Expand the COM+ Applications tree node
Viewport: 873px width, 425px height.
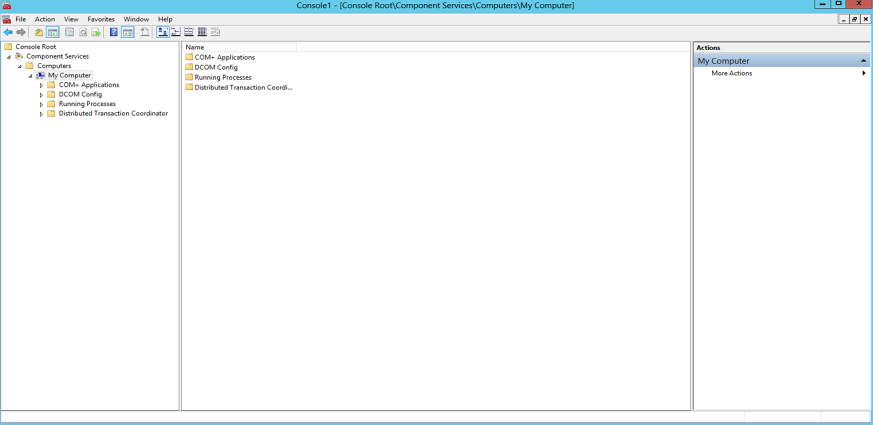click(x=41, y=85)
